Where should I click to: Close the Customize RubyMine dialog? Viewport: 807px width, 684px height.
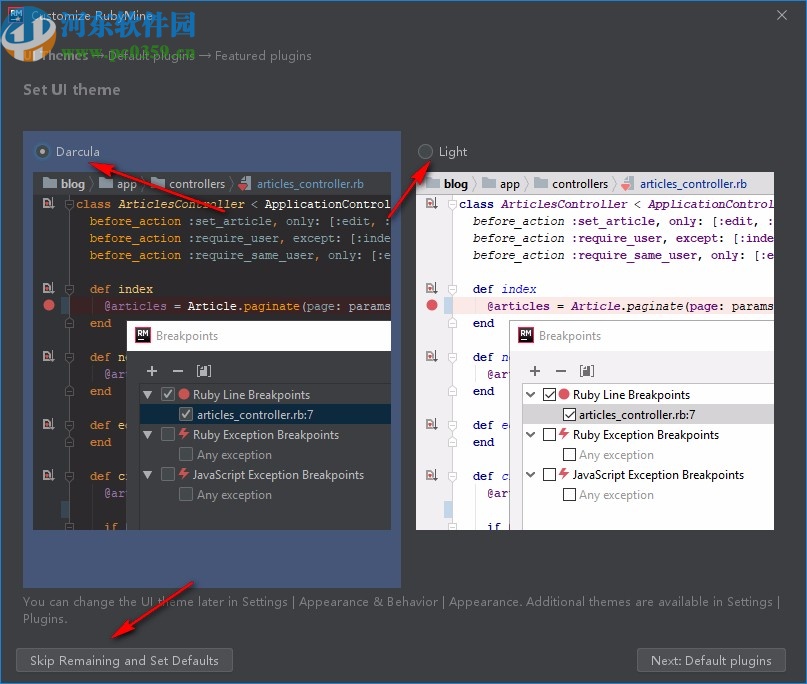coord(782,15)
